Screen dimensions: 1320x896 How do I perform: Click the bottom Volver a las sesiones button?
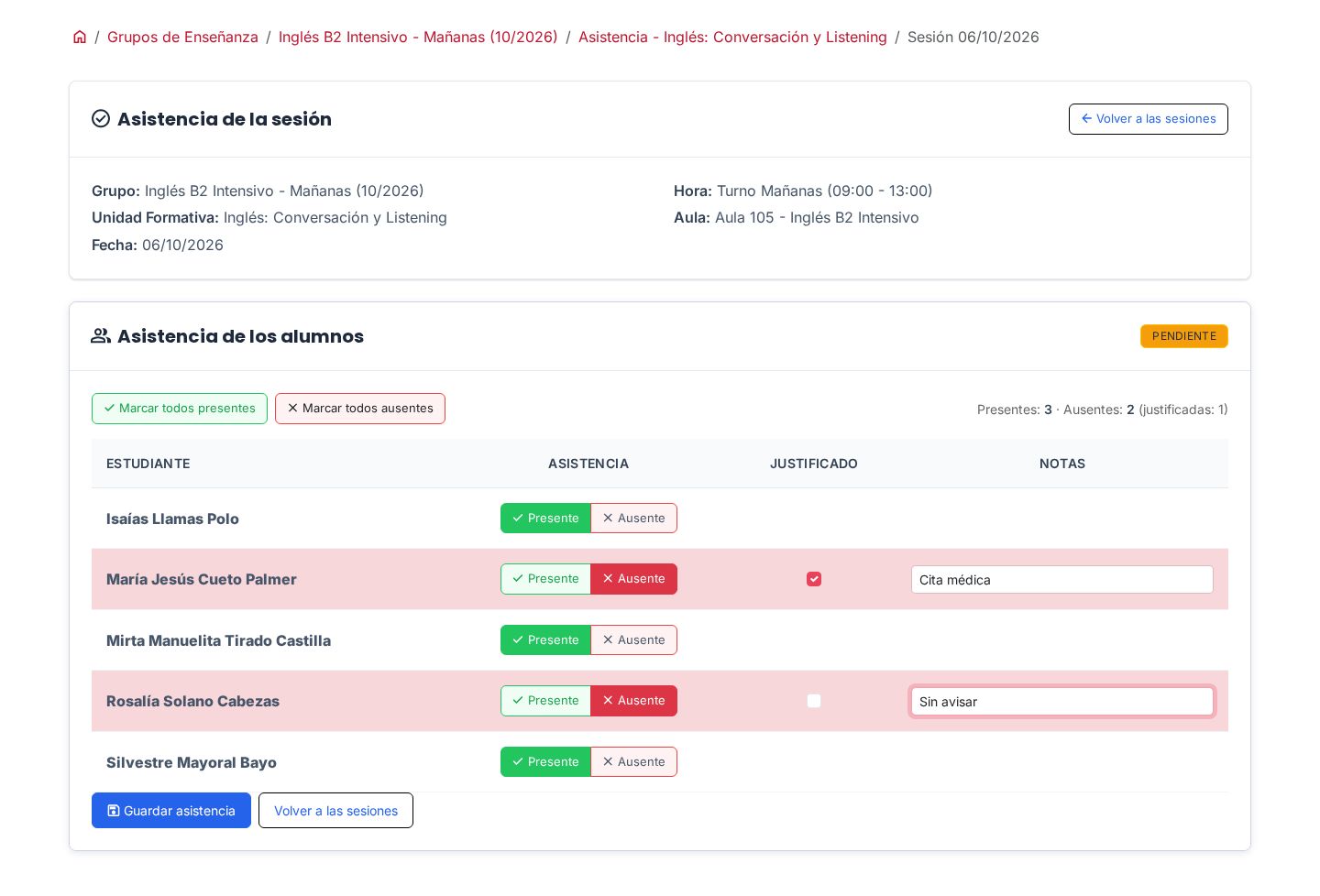tap(335, 811)
